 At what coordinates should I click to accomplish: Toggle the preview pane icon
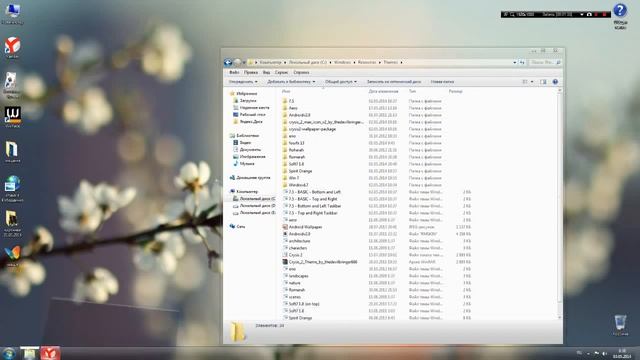pos(543,82)
